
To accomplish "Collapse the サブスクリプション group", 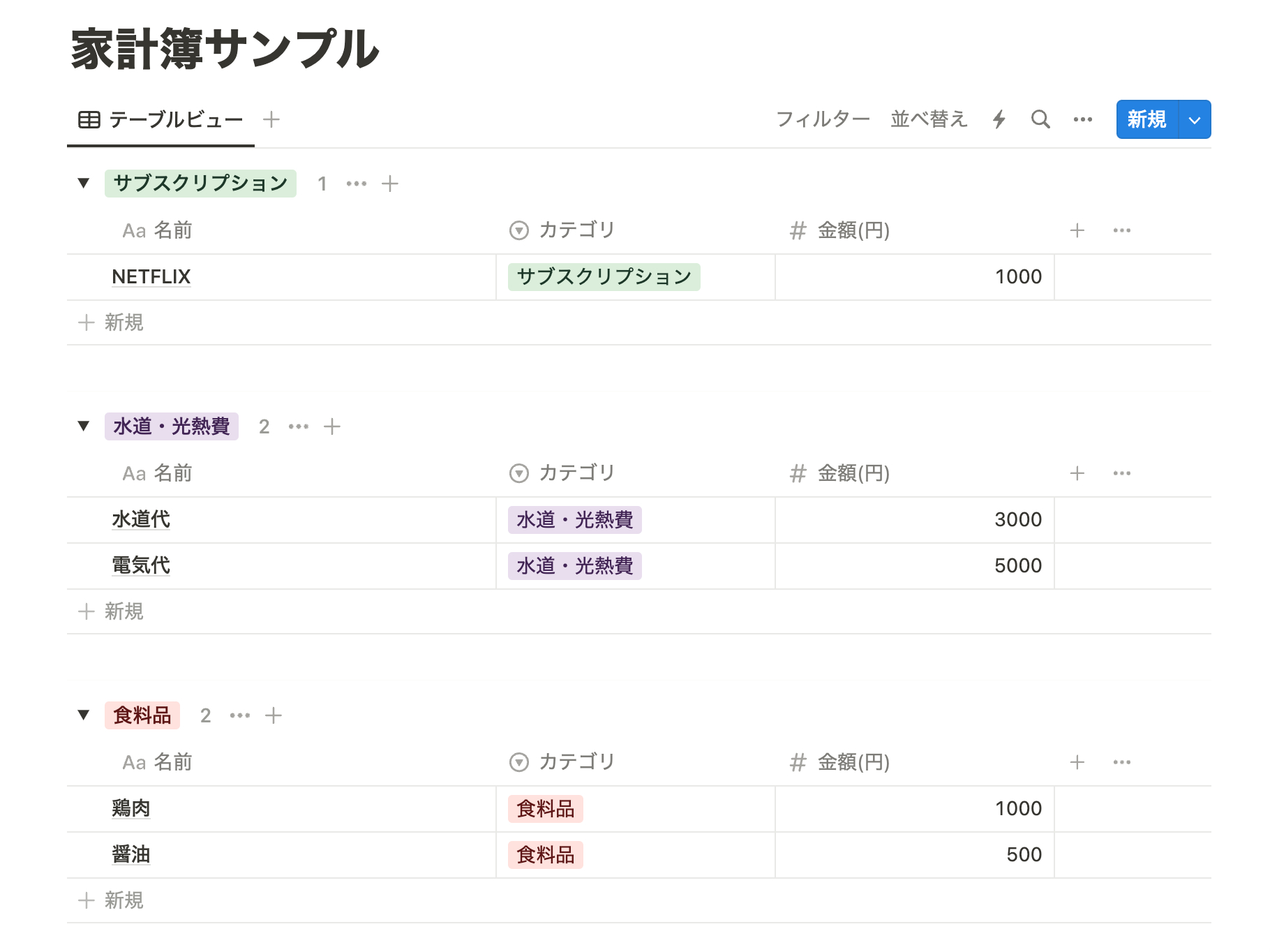I will coord(83,183).
